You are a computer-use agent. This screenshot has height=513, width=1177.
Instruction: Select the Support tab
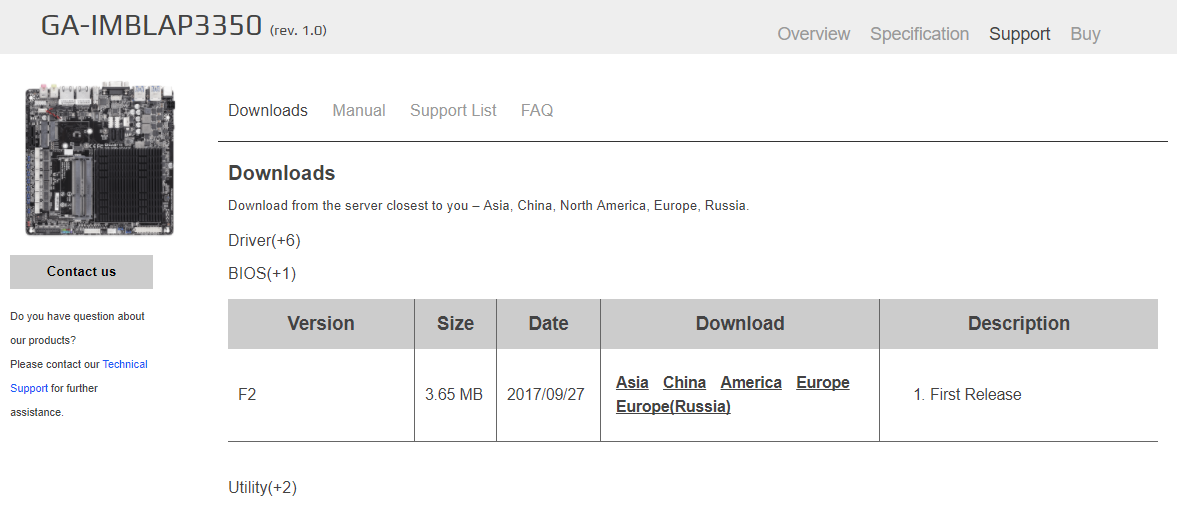(1019, 34)
